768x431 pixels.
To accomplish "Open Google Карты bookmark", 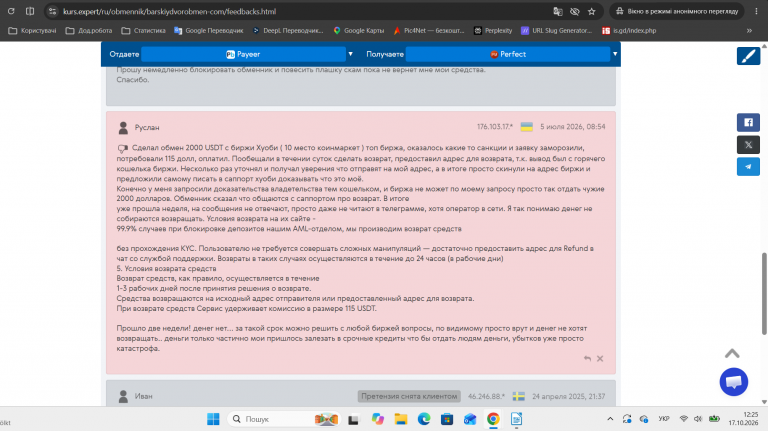I will 359,30.
